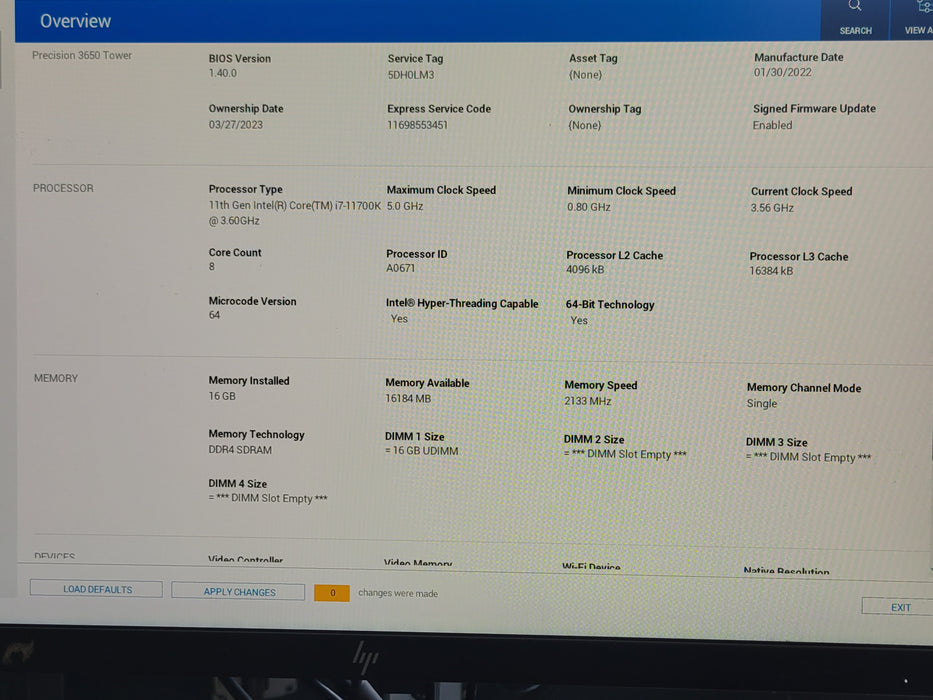Image resolution: width=933 pixels, height=700 pixels.
Task: Select the Memory Technology DDR4 SDRAM value
Action: pyautogui.click(x=240, y=450)
